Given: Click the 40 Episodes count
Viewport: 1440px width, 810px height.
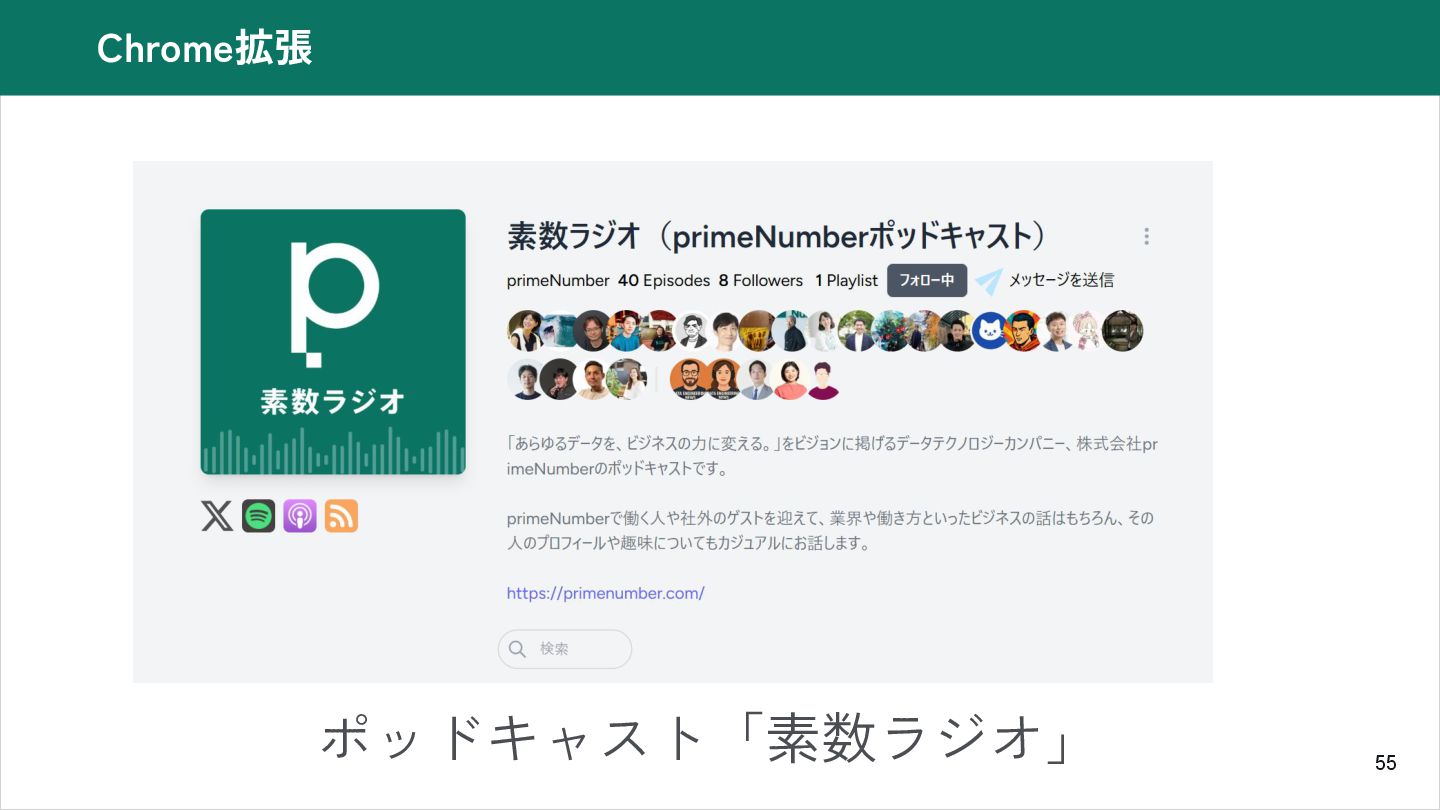Looking at the screenshot, I should [664, 281].
